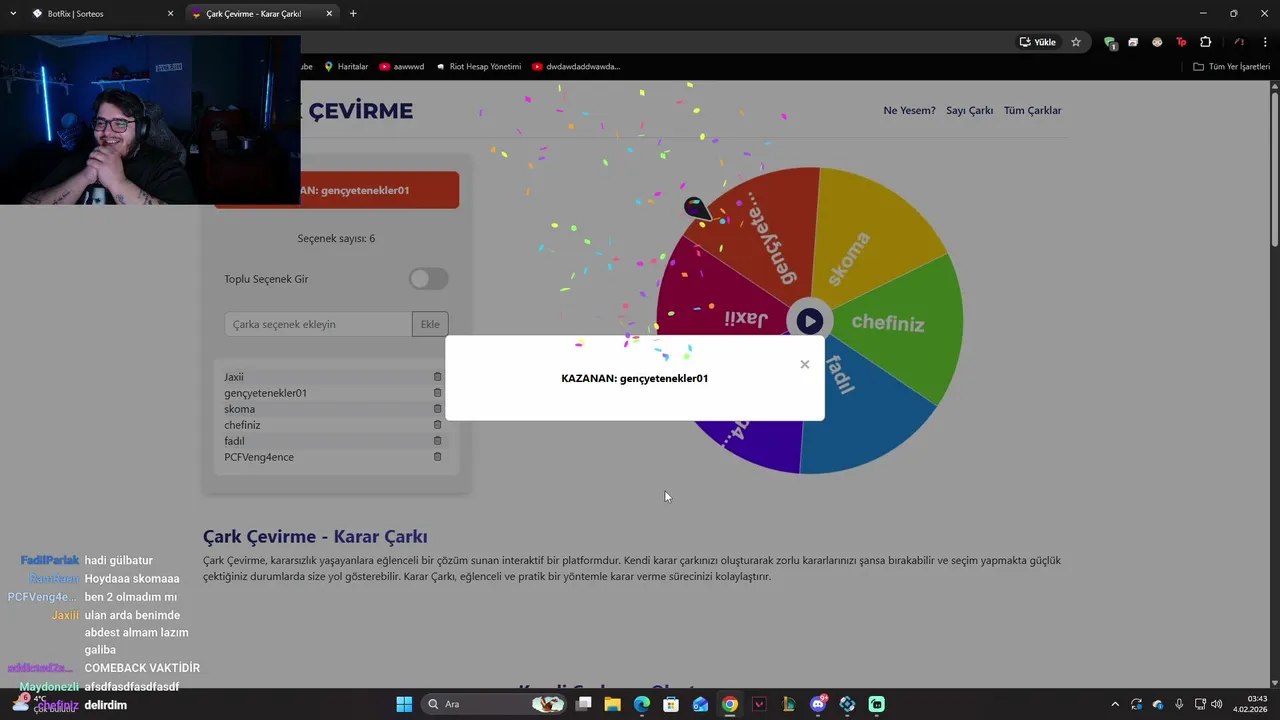Image resolution: width=1280 pixels, height=720 pixels.
Task: Click the Yükle install button
Action: [x=1037, y=42]
